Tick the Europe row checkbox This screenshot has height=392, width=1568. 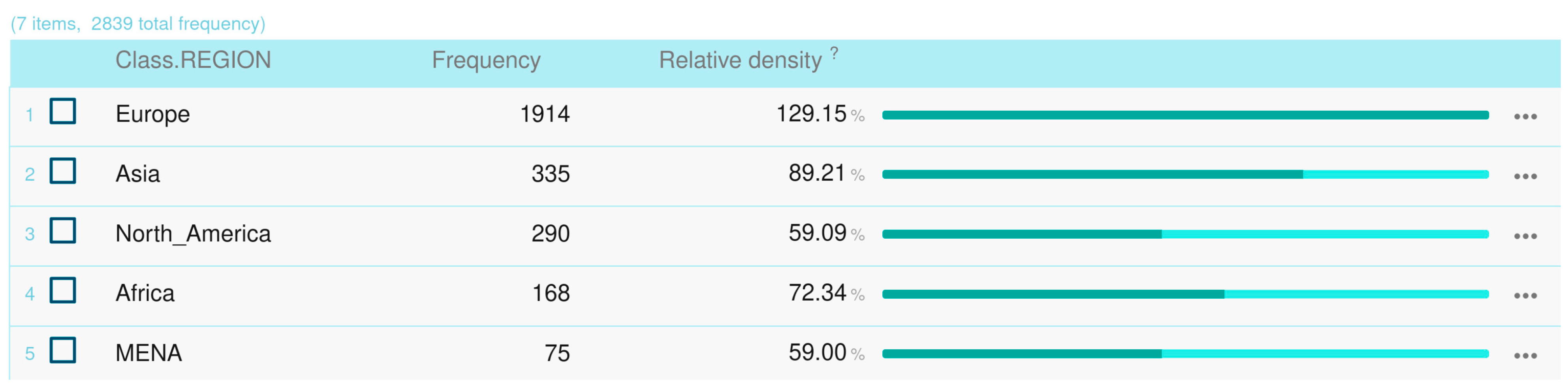(63, 111)
